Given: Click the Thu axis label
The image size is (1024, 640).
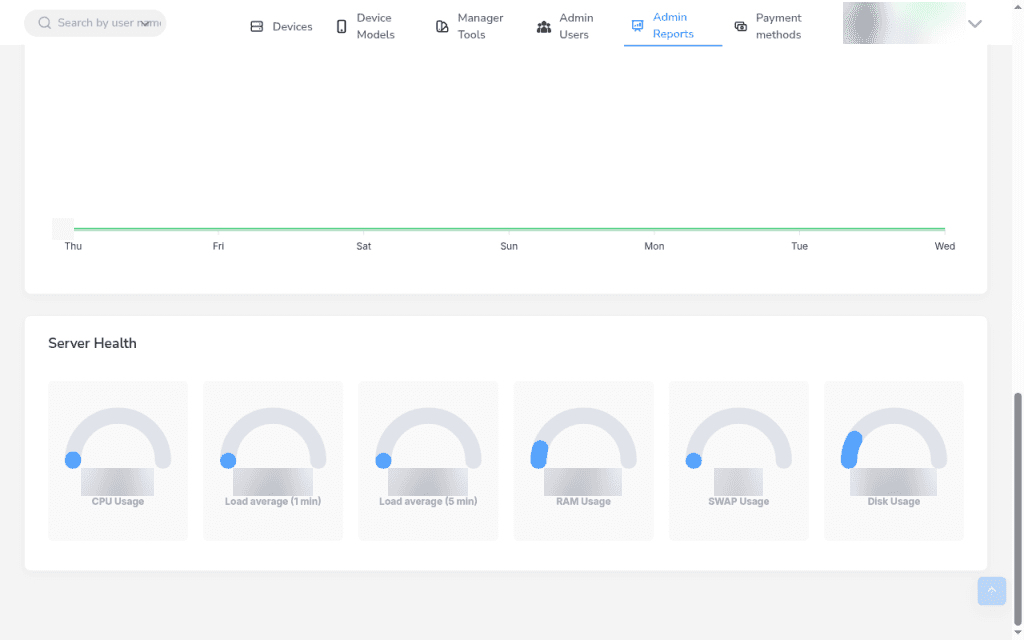Looking at the screenshot, I should click(73, 246).
